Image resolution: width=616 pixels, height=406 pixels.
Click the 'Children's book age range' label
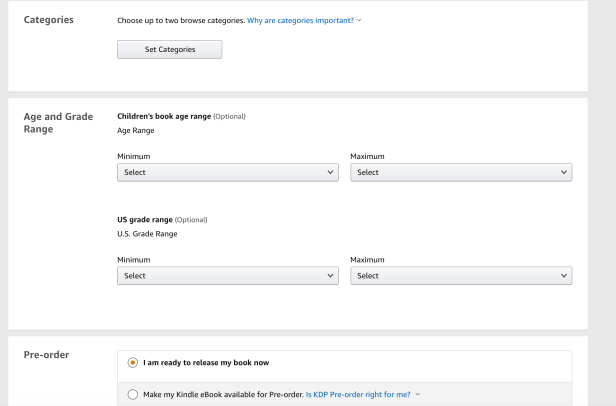tap(164, 116)
